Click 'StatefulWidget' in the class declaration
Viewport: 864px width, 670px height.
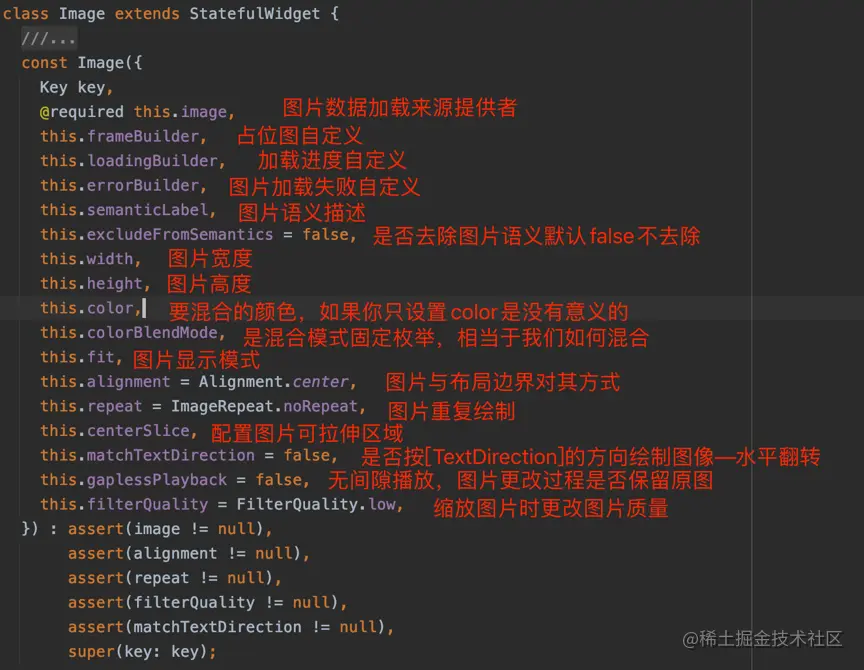pyautogui.click(x=254, y=13)
